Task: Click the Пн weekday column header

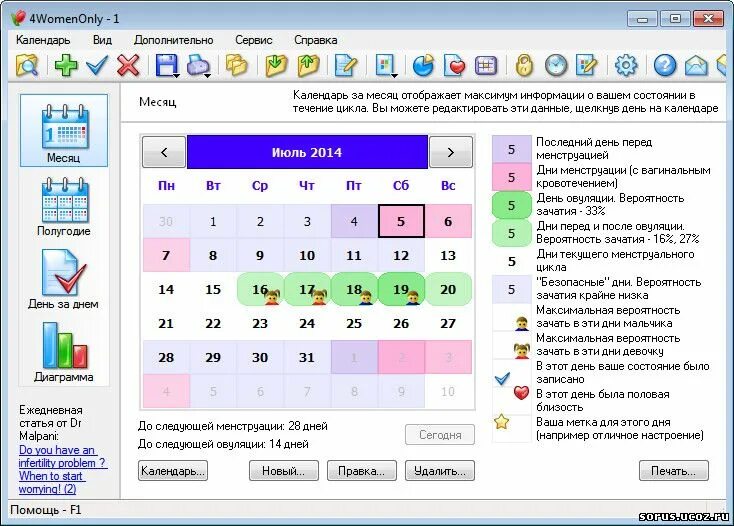Action: 166,186
